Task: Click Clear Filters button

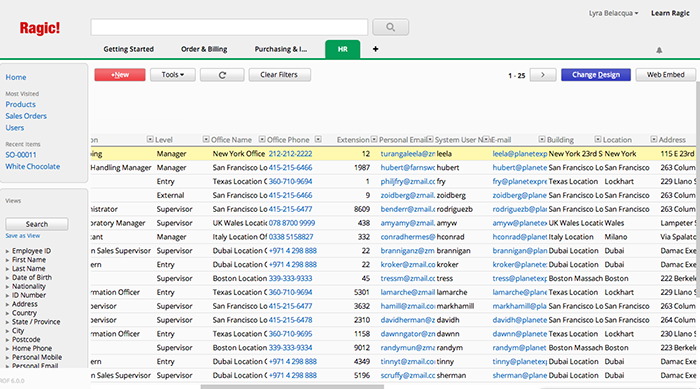Action: (279, 75)
